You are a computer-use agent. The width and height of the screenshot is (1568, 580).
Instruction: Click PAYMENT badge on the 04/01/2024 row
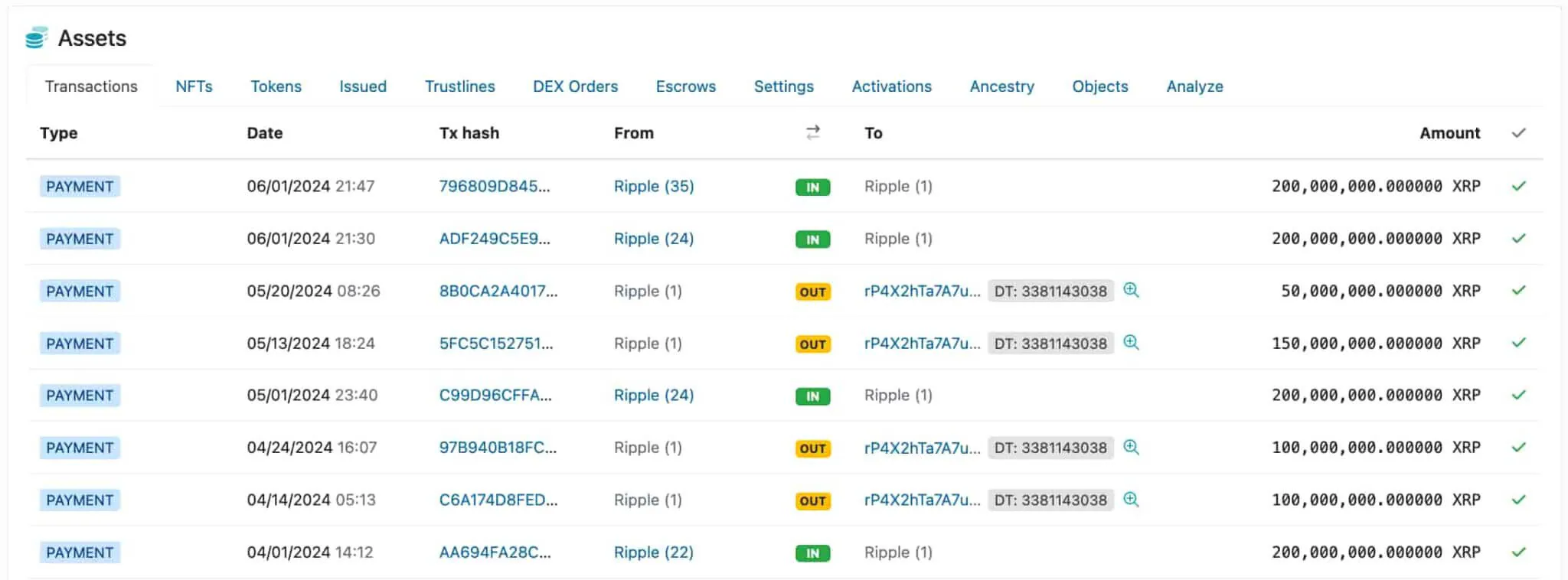(80, 552)
